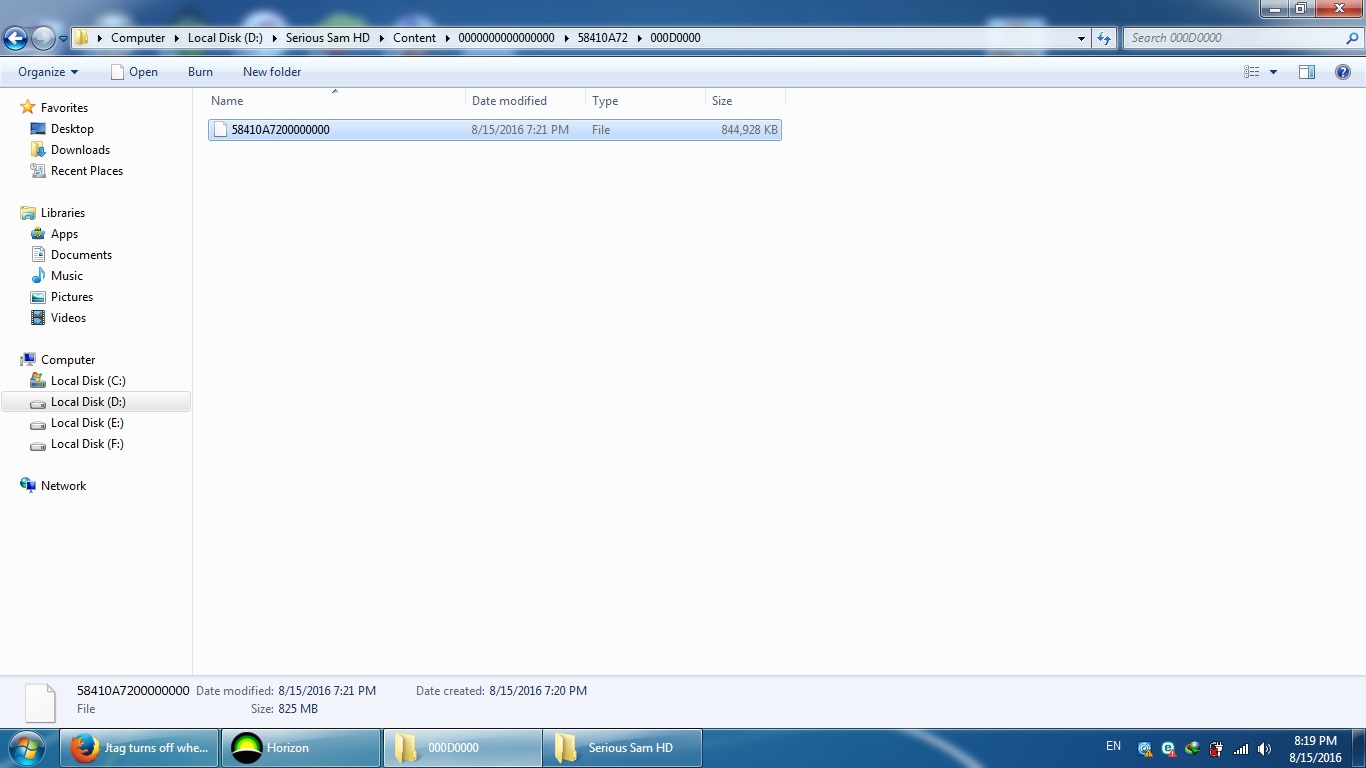This screenshot has height=768, width=1366.
Task: Click the Help question mark icon
Action: tap(1343, 72)
